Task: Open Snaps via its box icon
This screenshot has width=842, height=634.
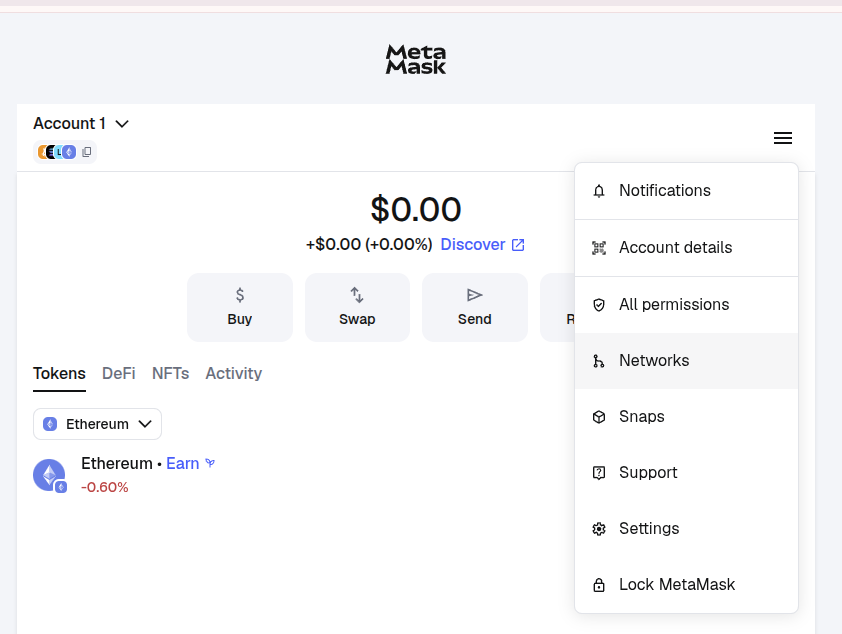Action: click(x=599, y=416)
